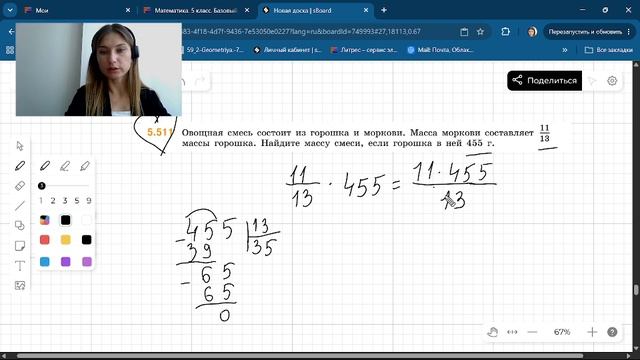Click the webcam video thumbnail
Image resolution: width=640 pixels, height=360 pixels.
point(99,69)
